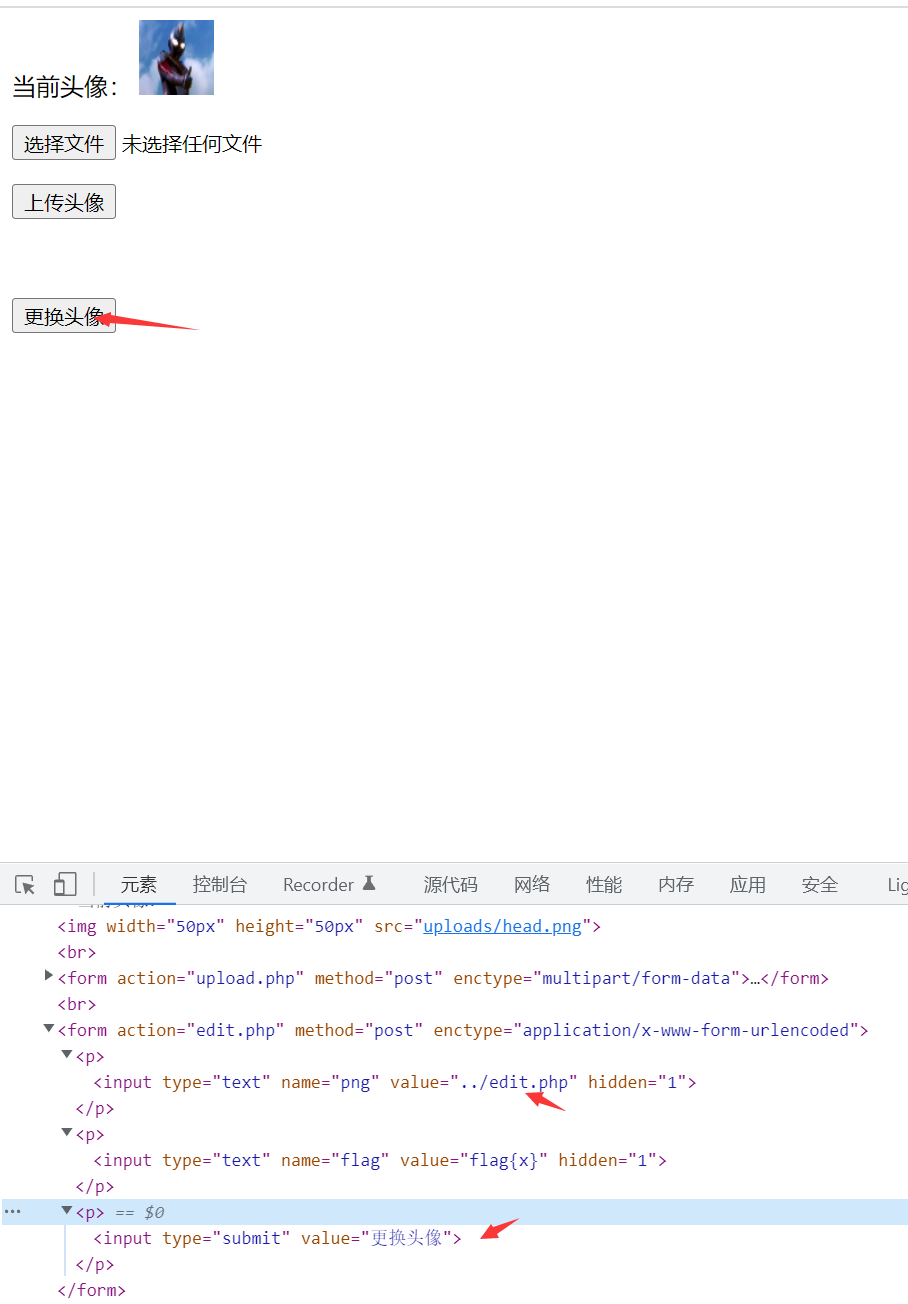Collapse the selected <p> node marked $0

point(66,1211)
